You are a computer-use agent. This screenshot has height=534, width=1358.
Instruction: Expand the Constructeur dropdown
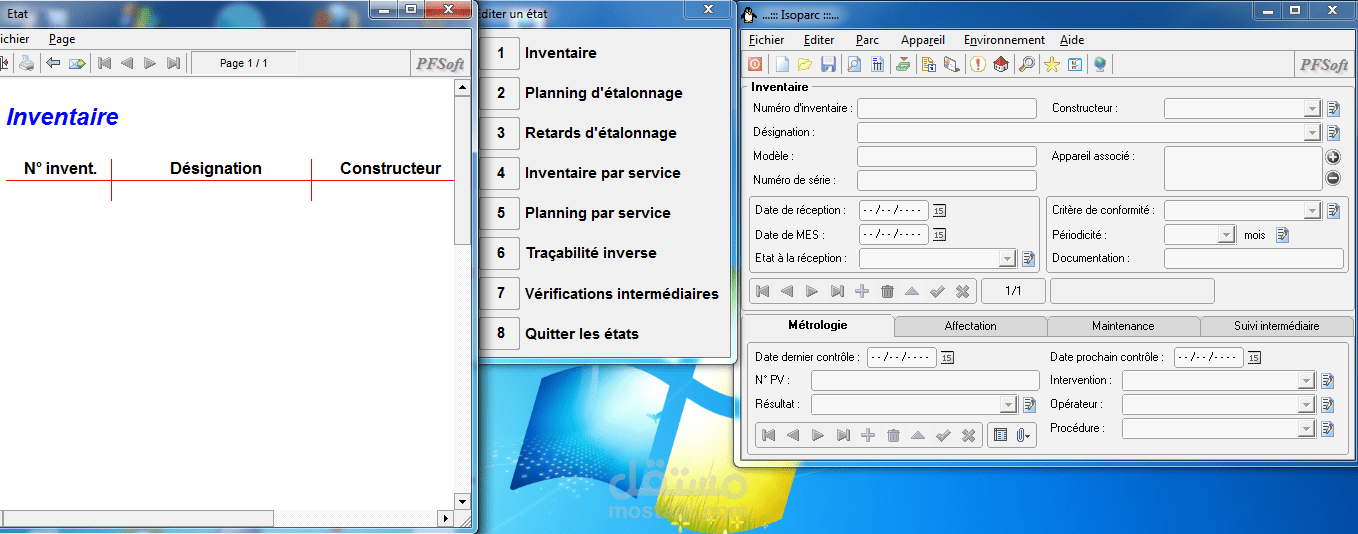coord(1312,108)
